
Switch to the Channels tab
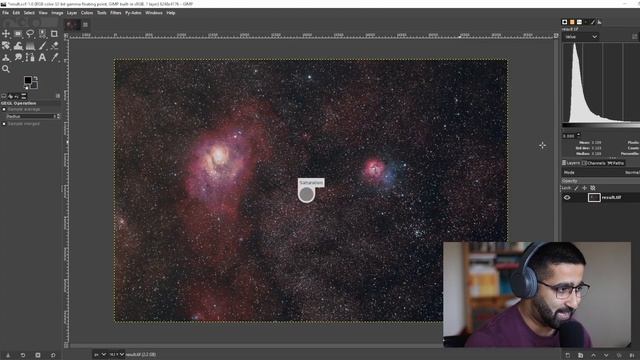(594, 163)
